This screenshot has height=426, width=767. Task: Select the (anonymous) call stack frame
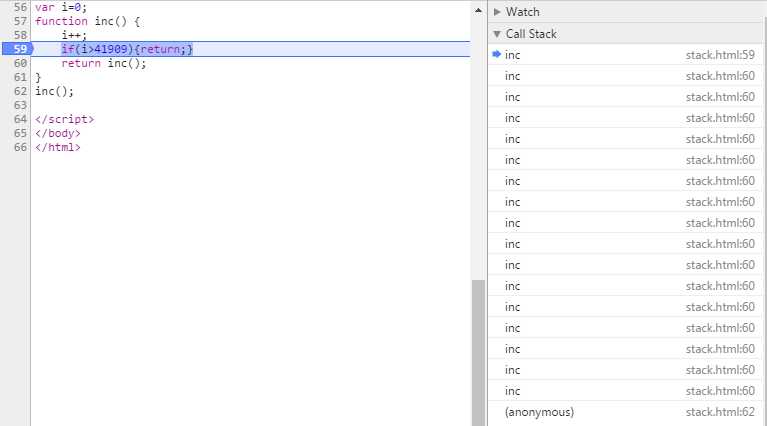626,412
